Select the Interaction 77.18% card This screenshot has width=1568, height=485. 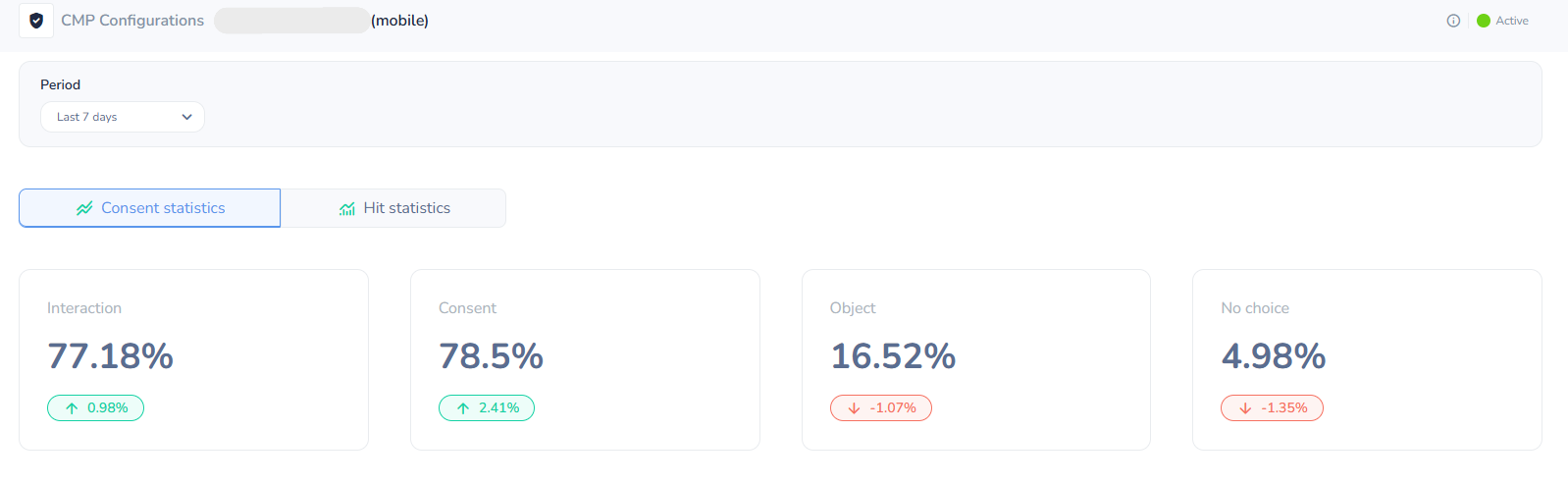(193, 359)
